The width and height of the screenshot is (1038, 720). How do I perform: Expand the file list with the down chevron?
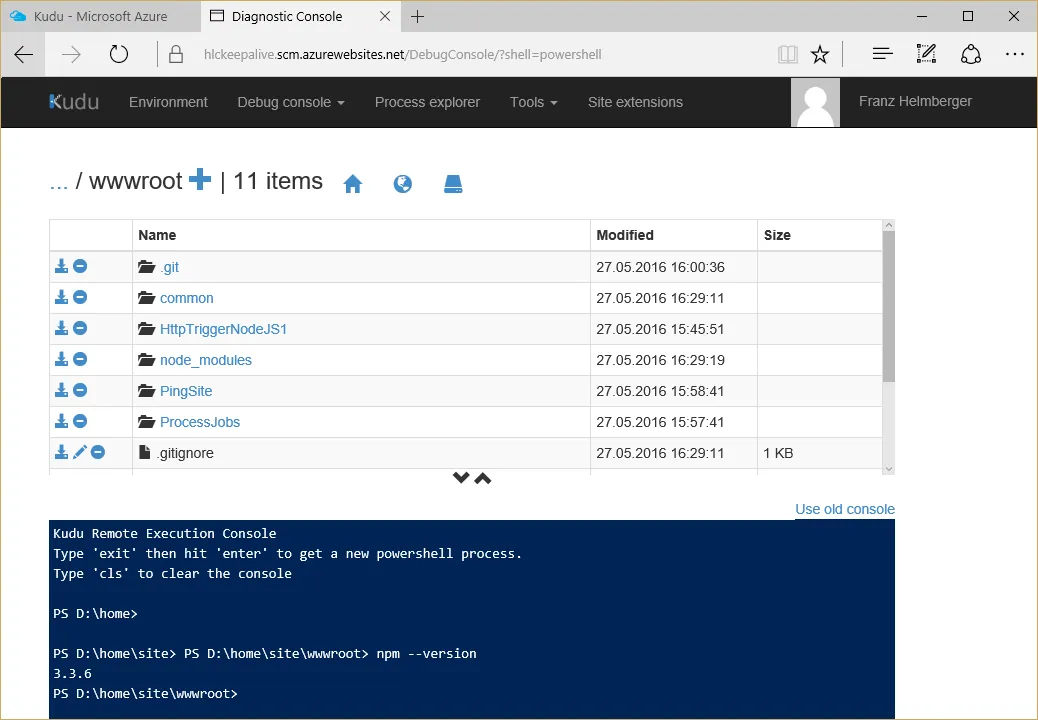point(461,477)
